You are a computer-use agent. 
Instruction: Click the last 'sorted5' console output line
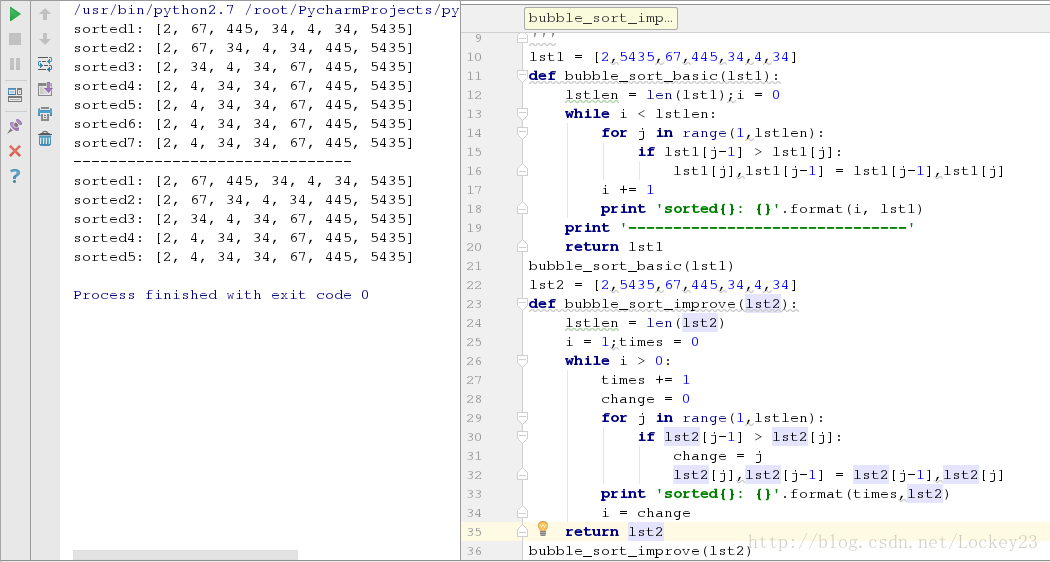pyautogui.click(x=243, y=257)
